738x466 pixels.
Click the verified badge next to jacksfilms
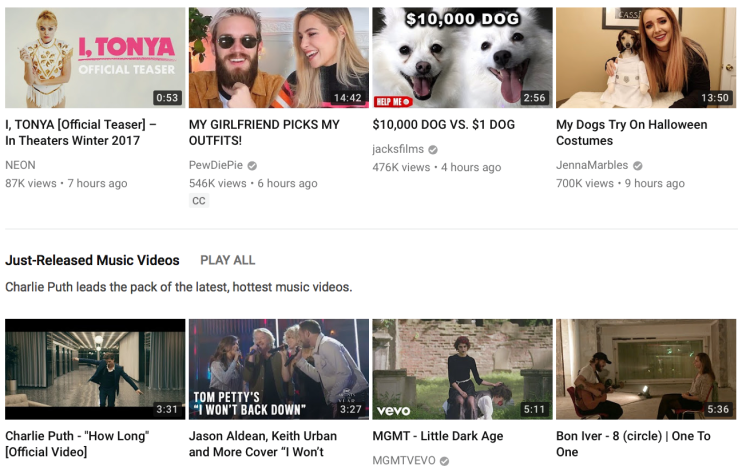click(433, 150)
